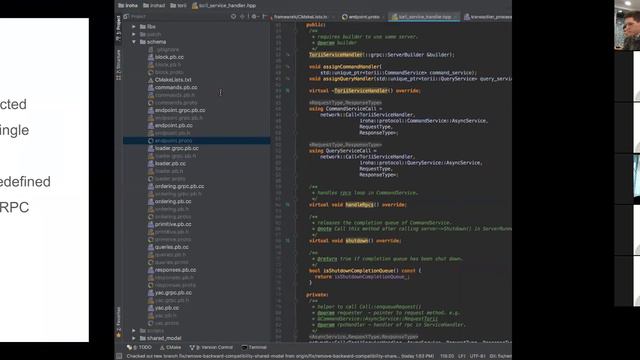The image size is (640, 360).
Task: Open the Project view dropdown
Action: [x=135, y=17]
